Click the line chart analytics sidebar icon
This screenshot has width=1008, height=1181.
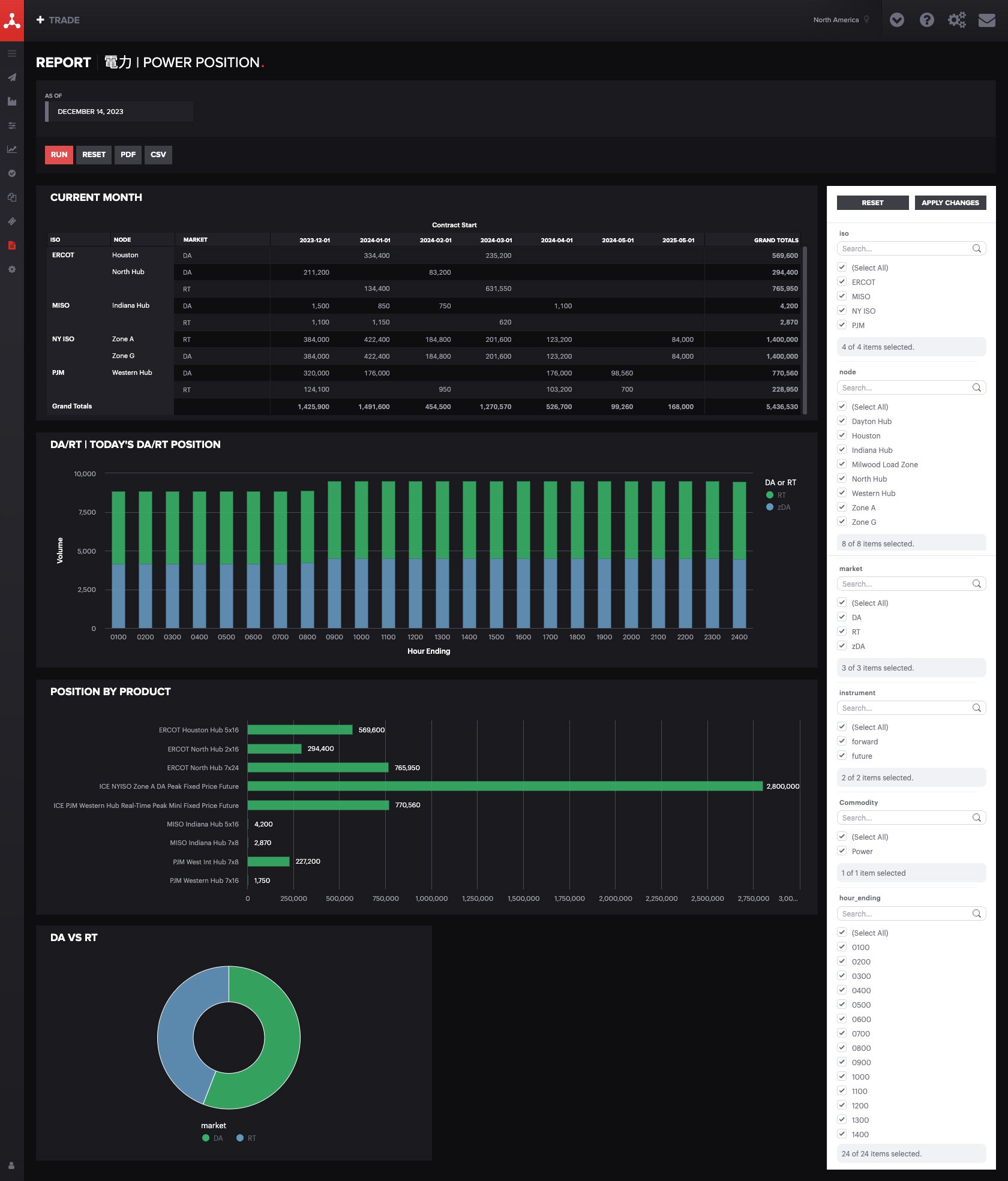click(x=12, y=149)
